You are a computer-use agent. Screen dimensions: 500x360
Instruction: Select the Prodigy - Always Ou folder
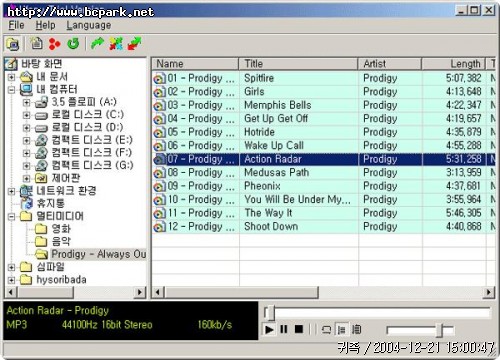pyautogui.click(x=99, y=254)
